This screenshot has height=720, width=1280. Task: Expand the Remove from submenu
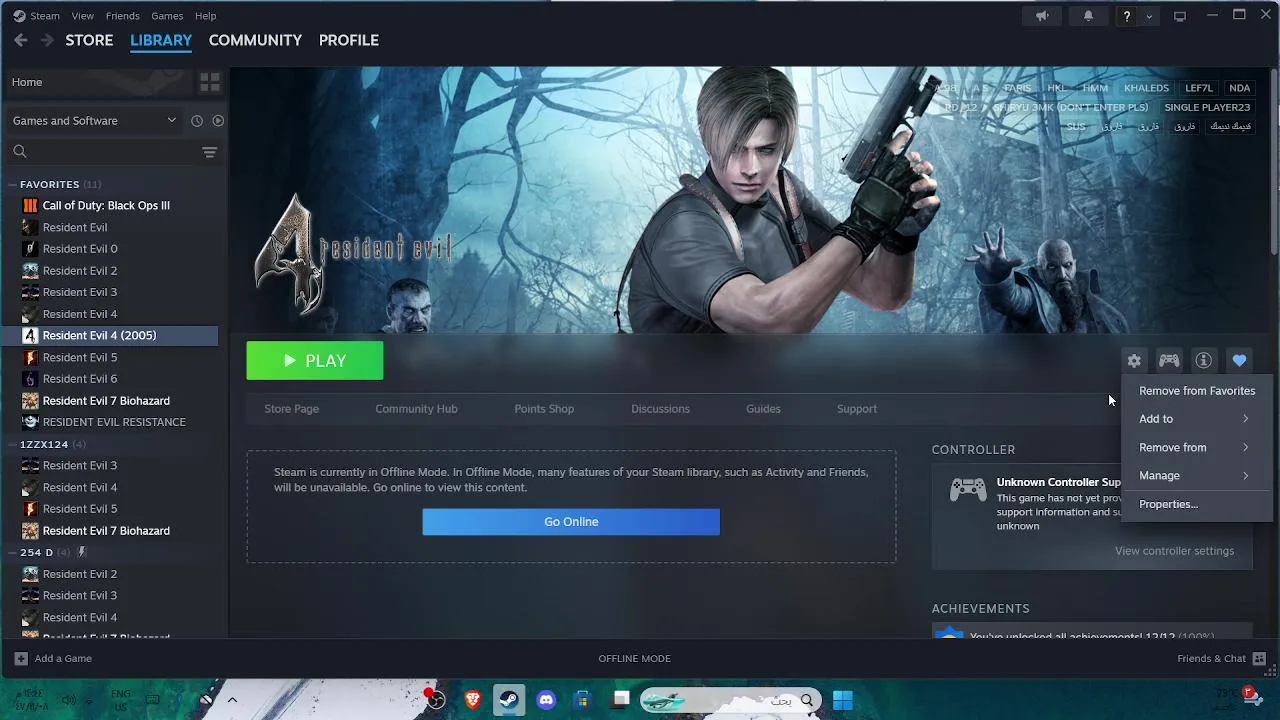pyautogui.click(x=1196, y=447)
